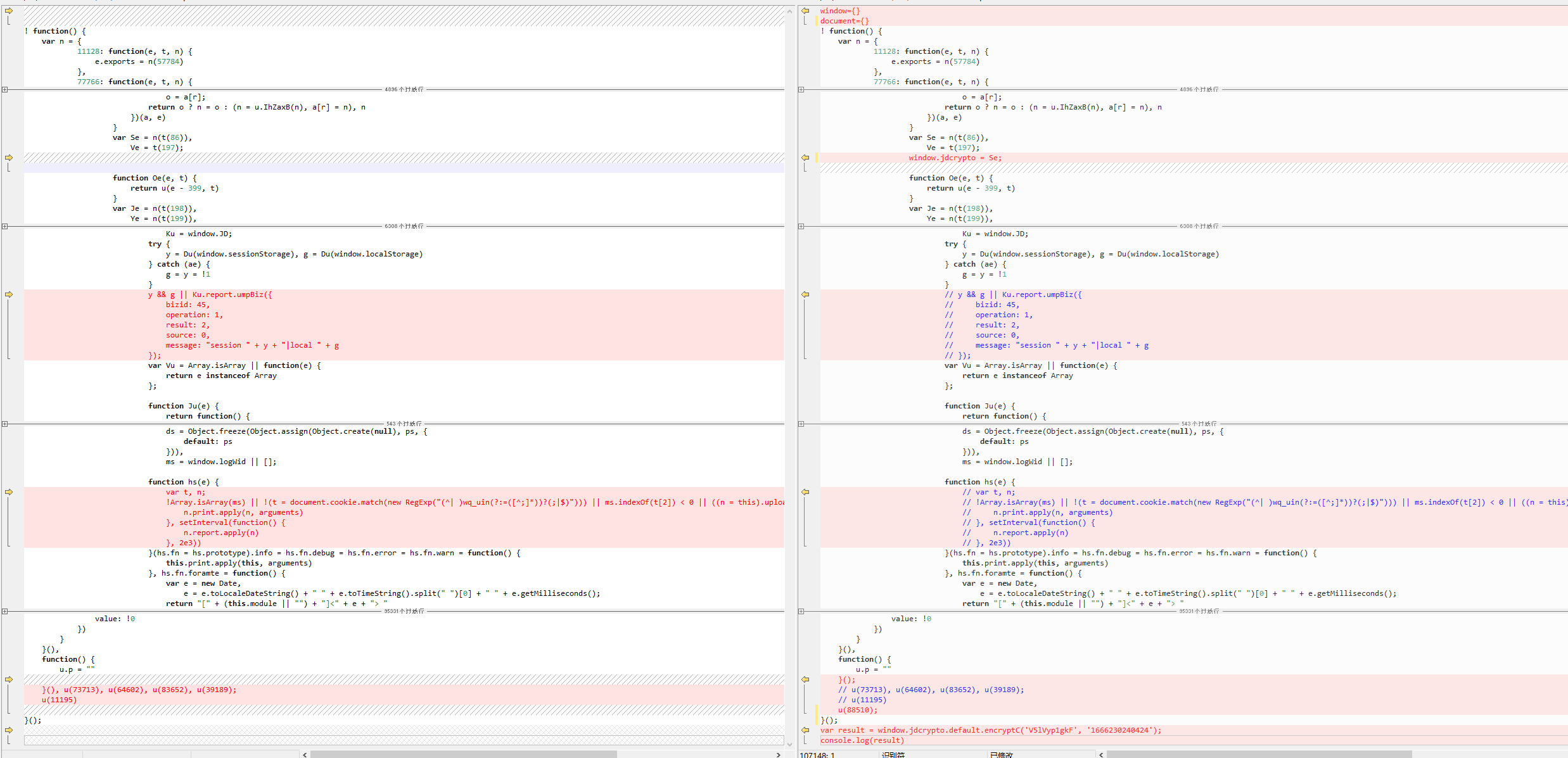Copy 'window={}' lines to left using arrow
Image resolution: width=1568 pixels, height=758 pixels.
(x=805, y=11)
